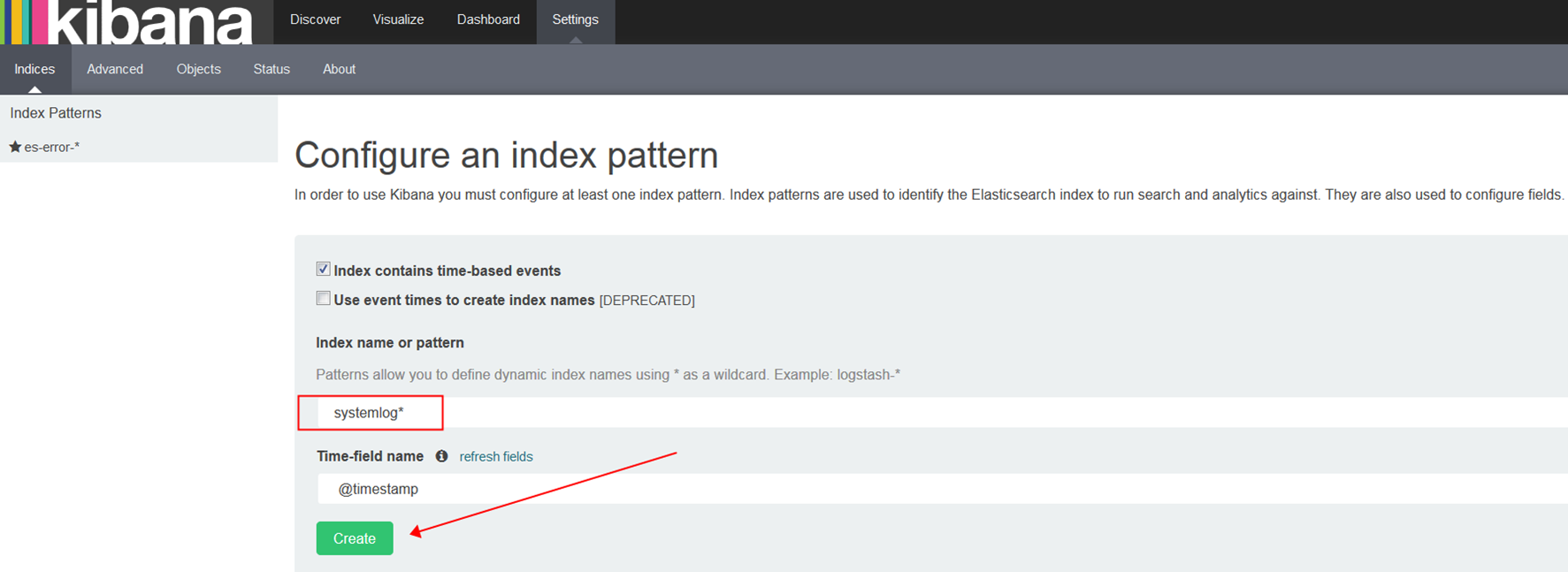Switch to the Dashboard tab
Viewport: 1568px width, 572px height.
pyautogui.click(x=488, y=19)
